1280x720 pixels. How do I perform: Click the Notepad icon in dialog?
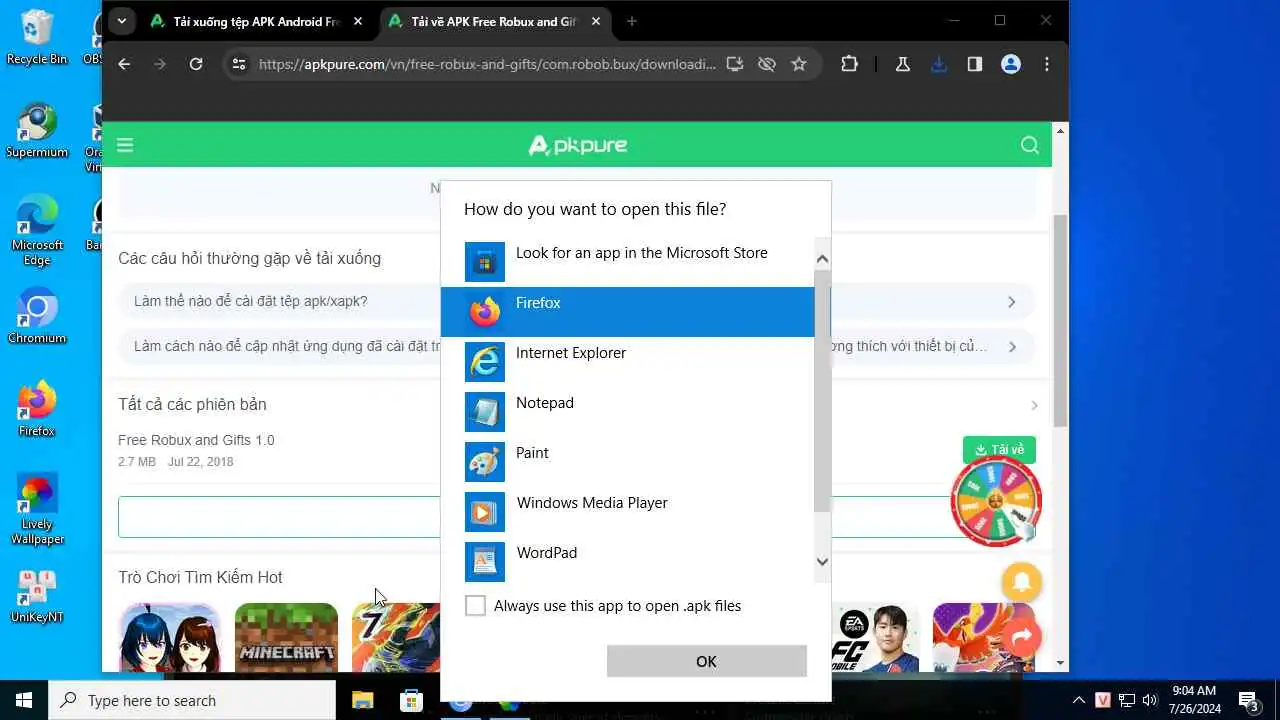pyautogui.click(x=485, y=412)
